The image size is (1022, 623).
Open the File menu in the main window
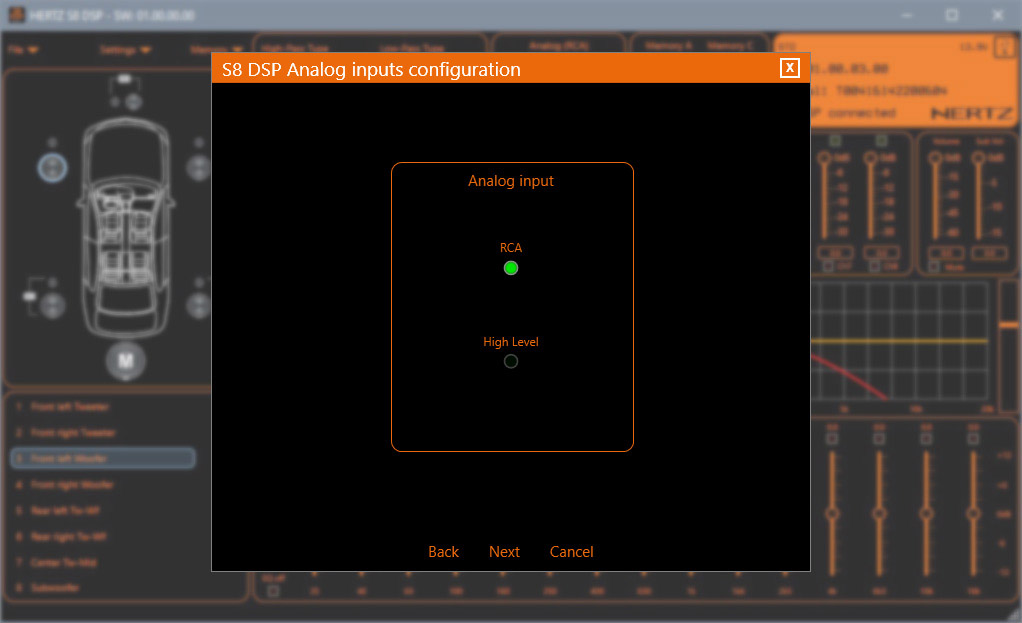click(x=23, y=50)
